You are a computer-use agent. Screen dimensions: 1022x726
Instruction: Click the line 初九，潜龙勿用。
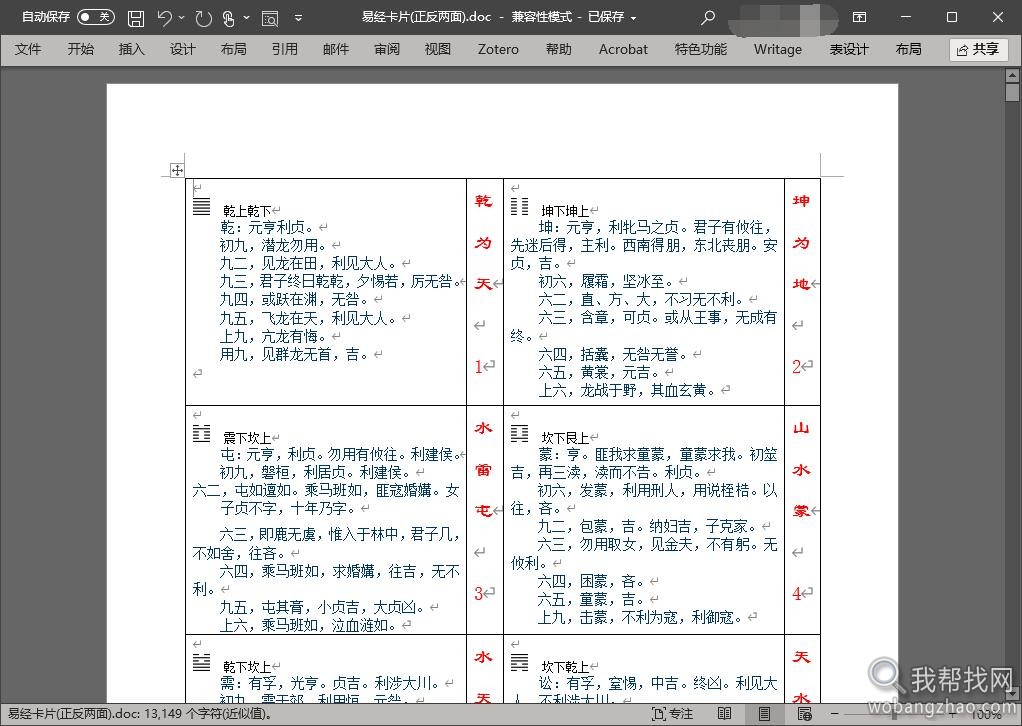click(273, 246)
